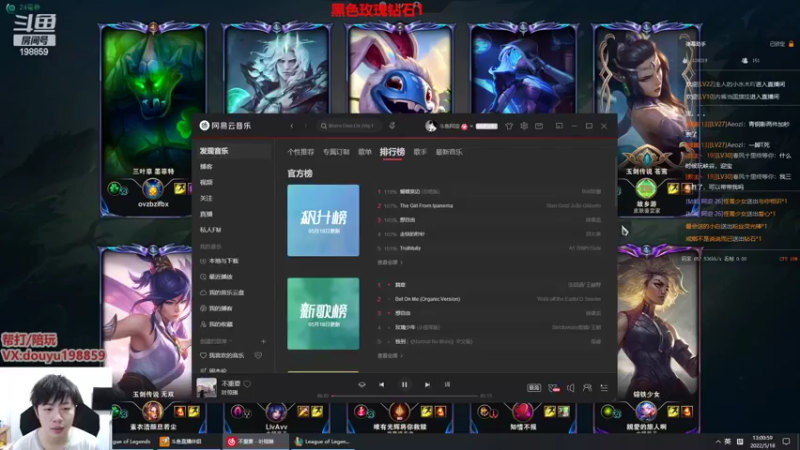Viewport: 800px width, 450px height.
Task: Open the 新歌榜 chart cover
Action: click(x=323, y=314)
